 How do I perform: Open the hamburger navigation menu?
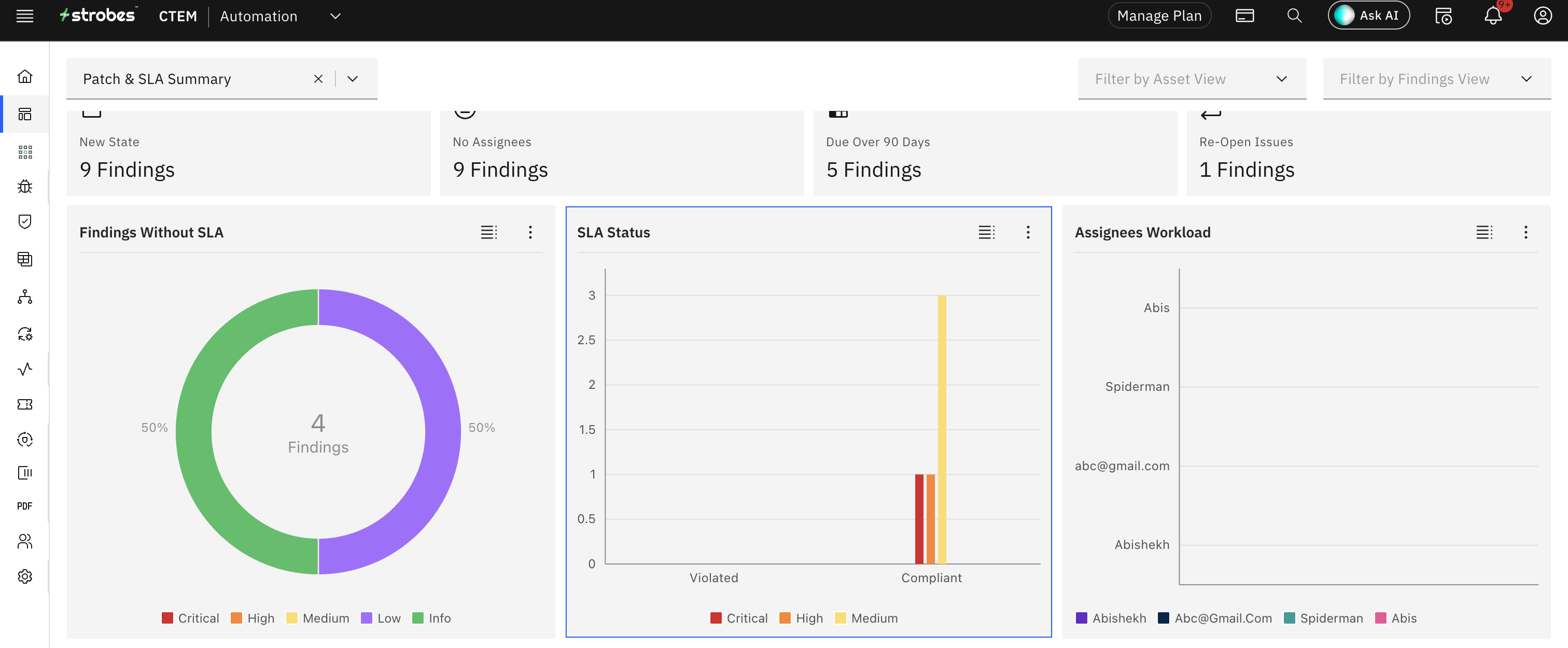24,16
